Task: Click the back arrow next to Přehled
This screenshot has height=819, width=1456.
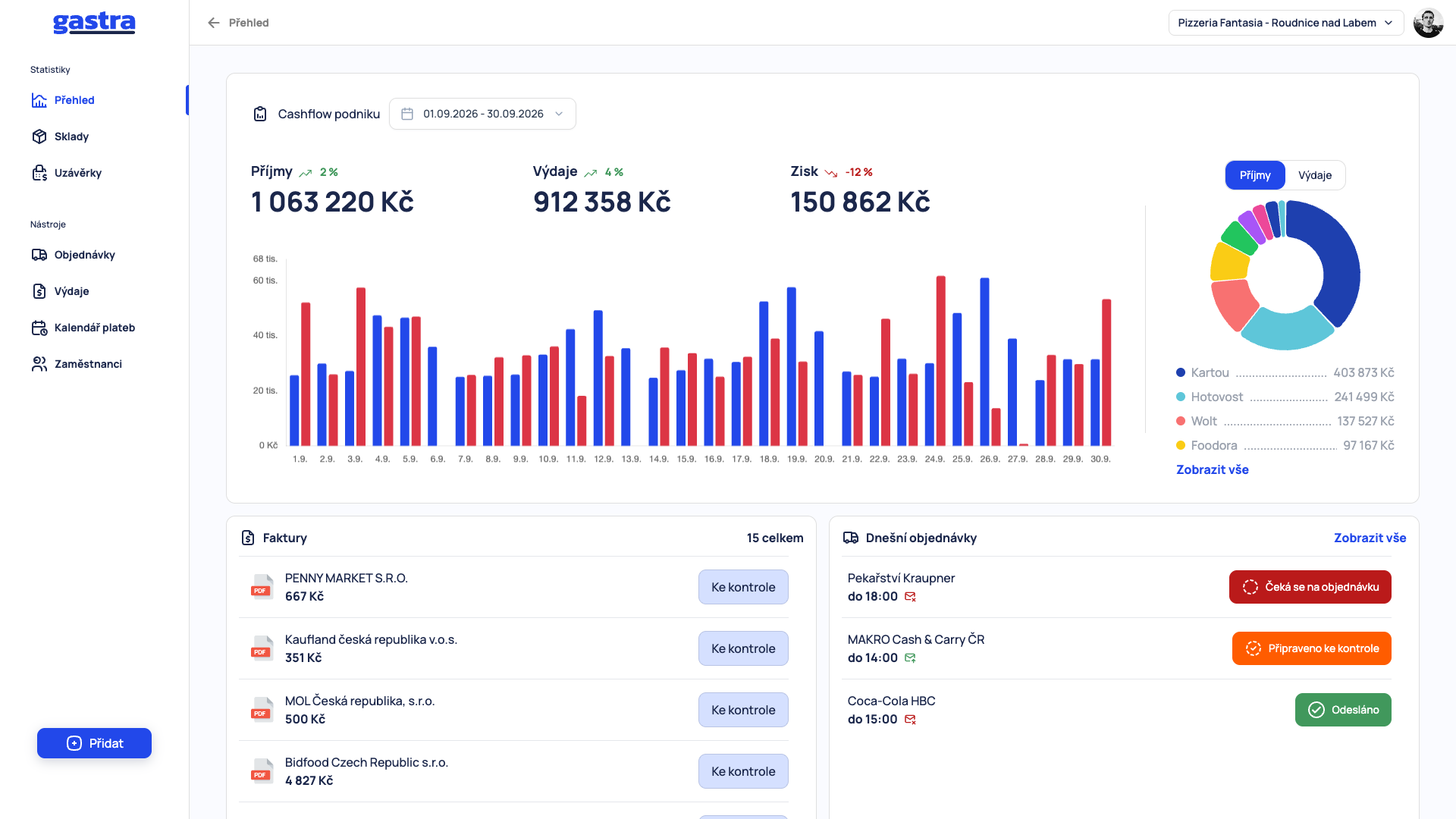Action: pyautogui.click(x=214, y=23)
